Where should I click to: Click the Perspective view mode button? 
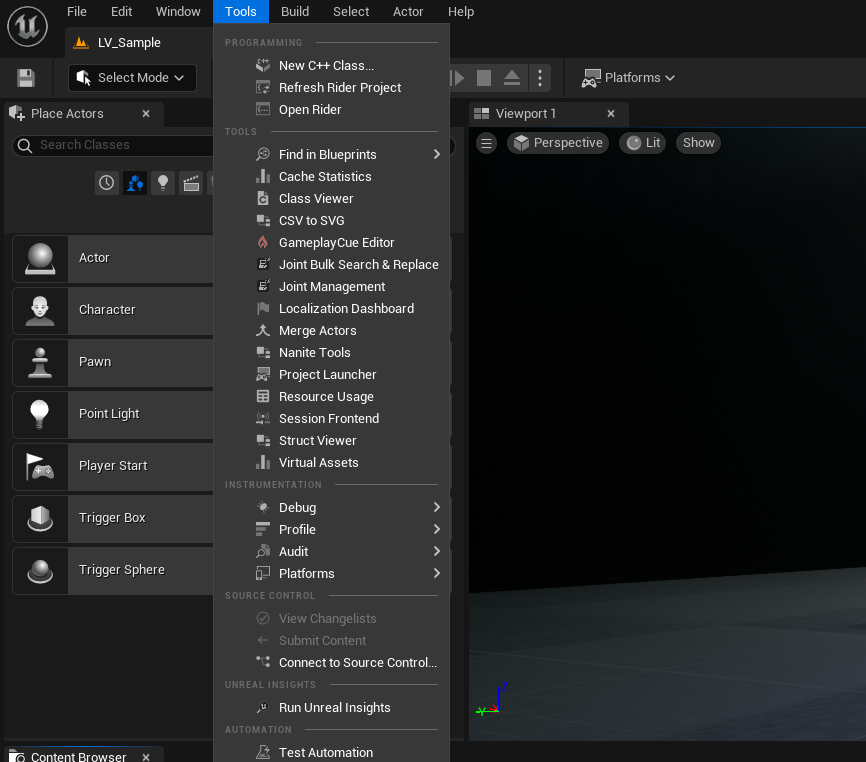pyautogui.click(x=558, y=143)
